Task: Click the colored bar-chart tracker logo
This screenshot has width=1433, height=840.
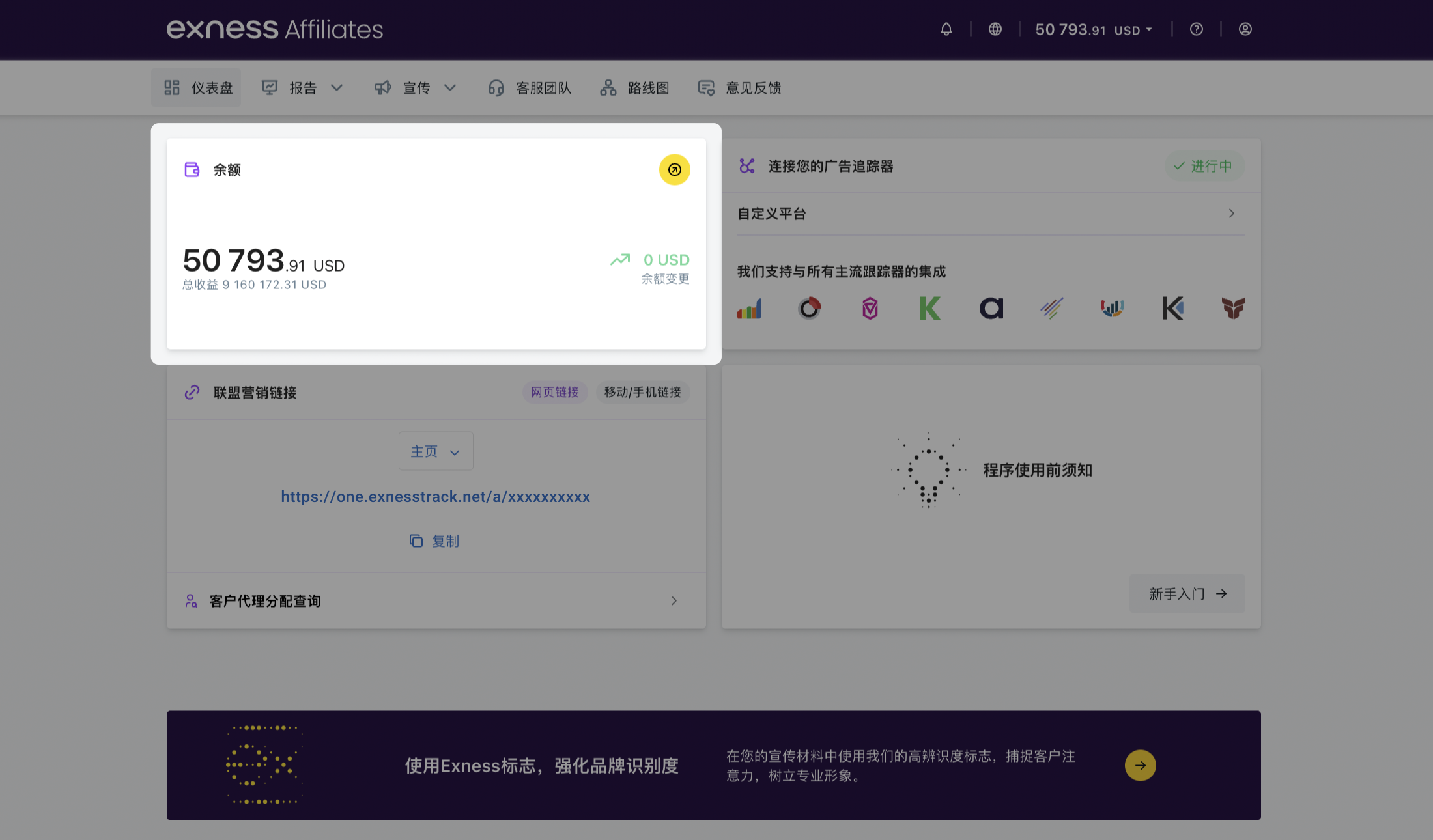Action: coord(749,308)
